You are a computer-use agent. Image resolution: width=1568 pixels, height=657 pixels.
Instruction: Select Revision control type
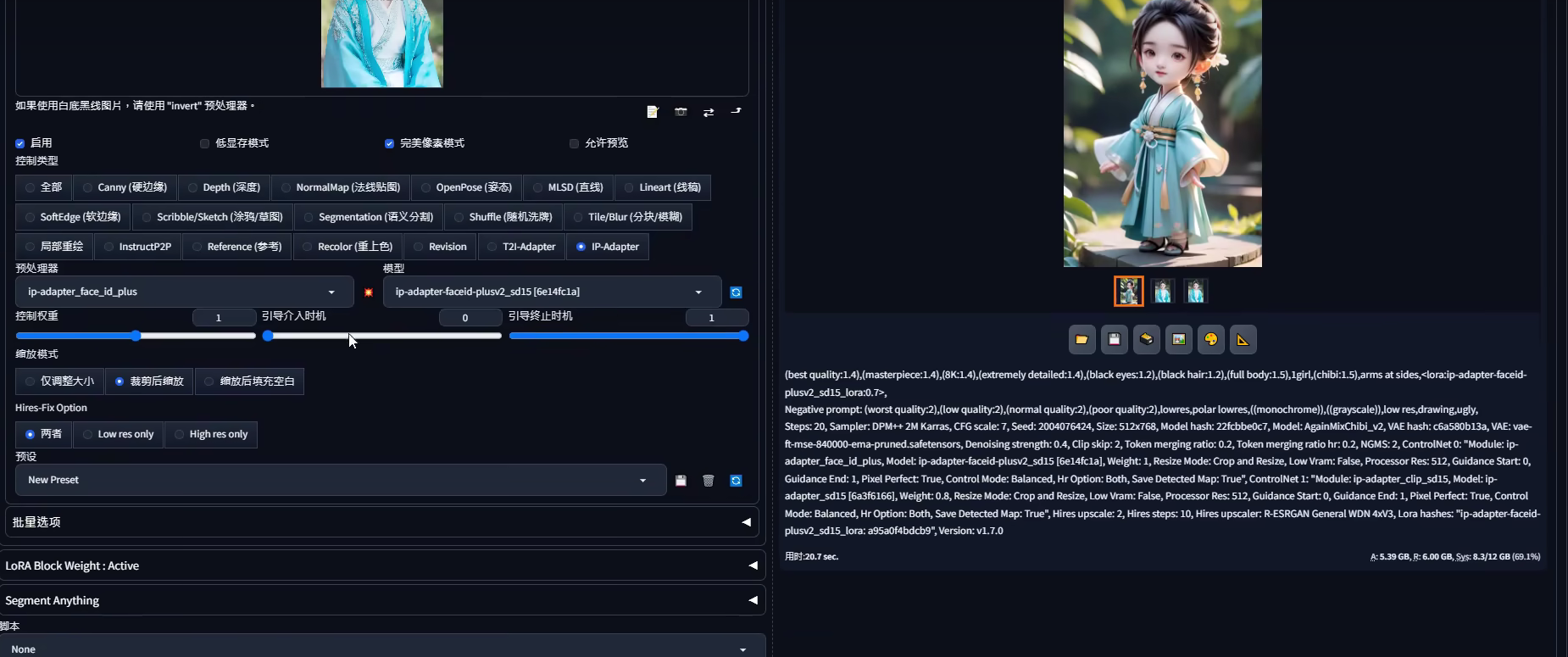(441, 247)
